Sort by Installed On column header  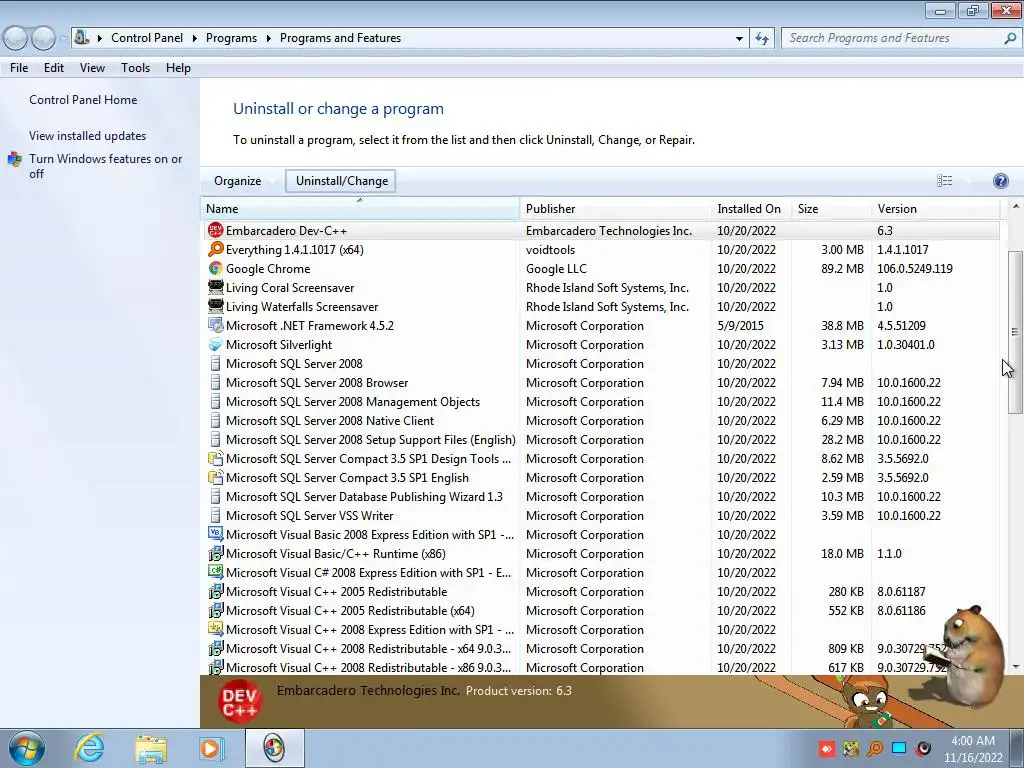click(x=751, y=209)
